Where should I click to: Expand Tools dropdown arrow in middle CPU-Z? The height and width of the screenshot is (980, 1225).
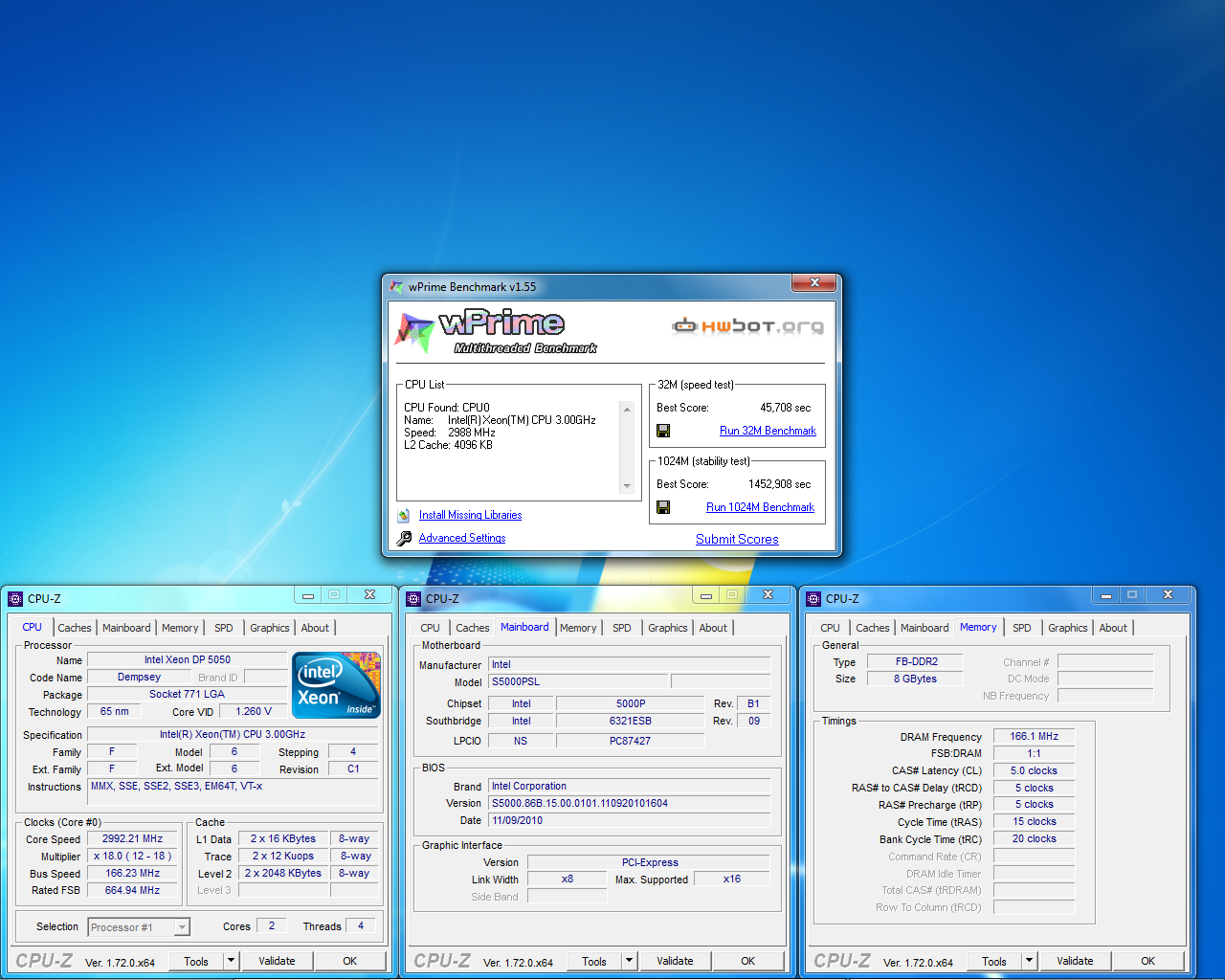coord(629,961)
